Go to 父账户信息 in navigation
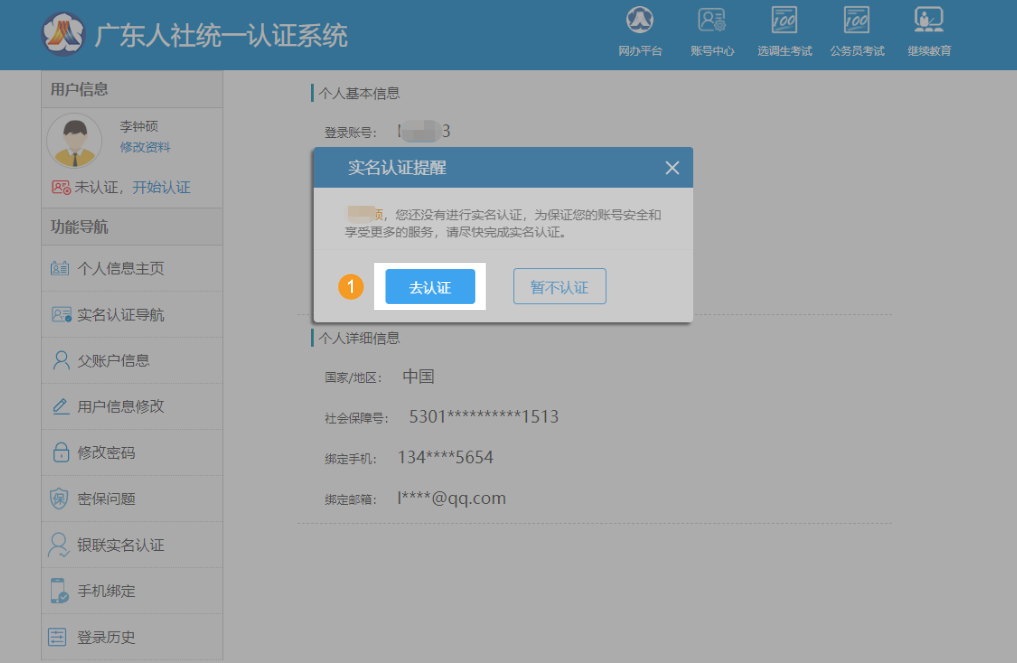This screenshot has width=1017, height=663. (113, 361)
